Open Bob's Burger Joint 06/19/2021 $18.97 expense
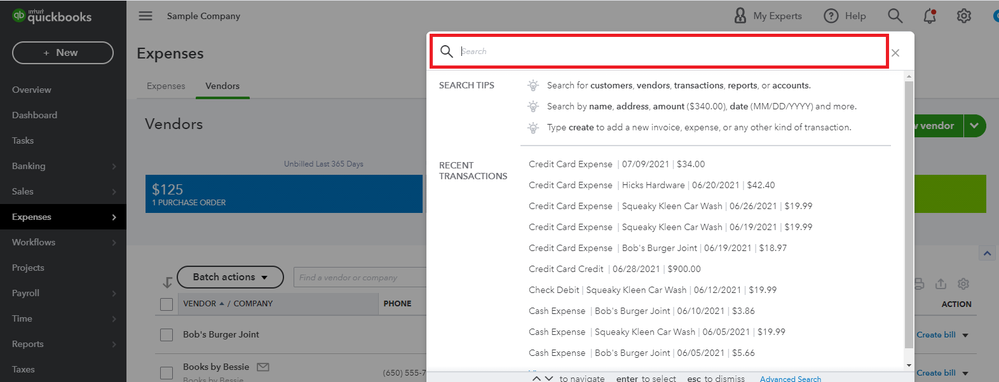The image size is (999, 382). (658, 248)
